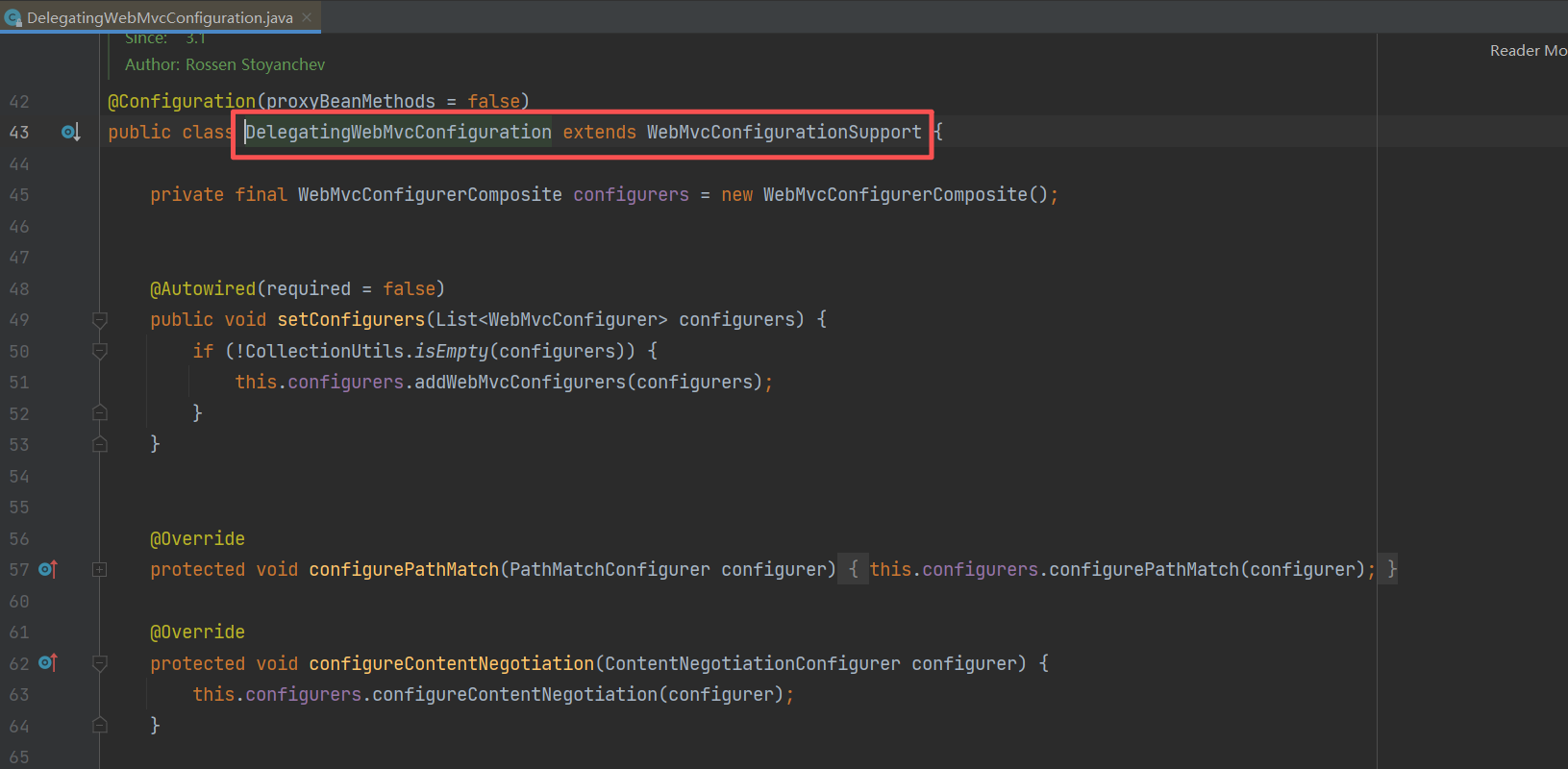
Task: Select the DelegatingWebMvcConfiguration.java tab
Action: coord(160,17)
